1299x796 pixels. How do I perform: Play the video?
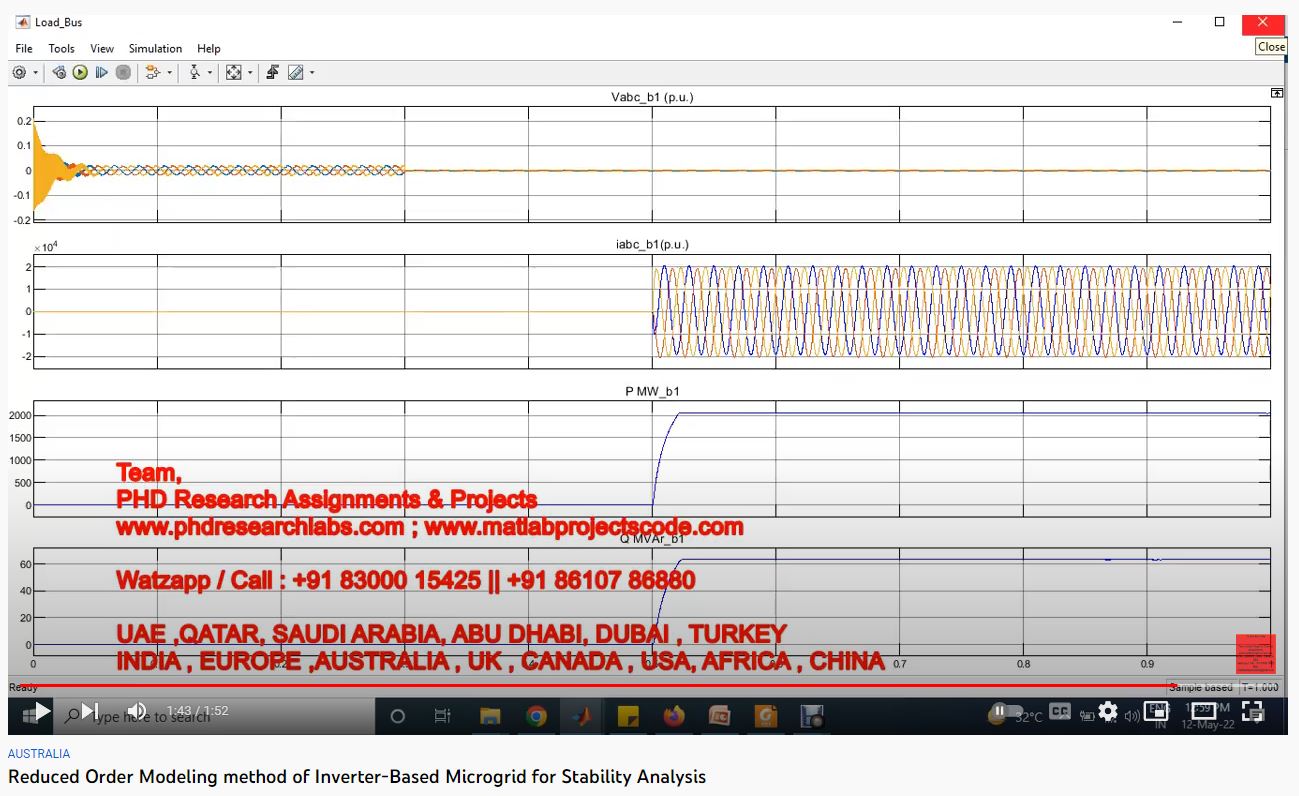pos(42,711)
